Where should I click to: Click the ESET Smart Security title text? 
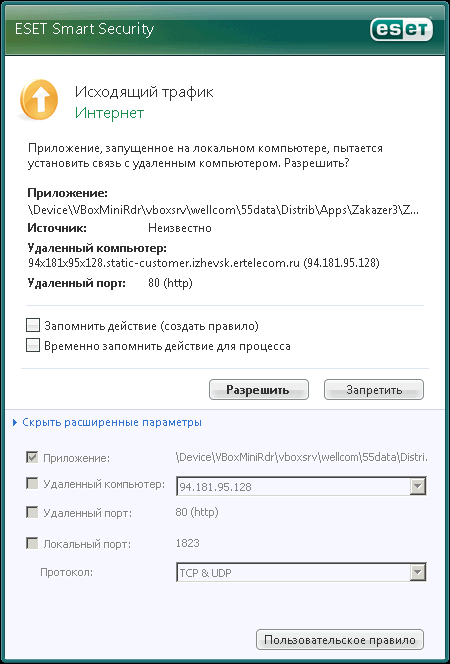pos(84,29)
